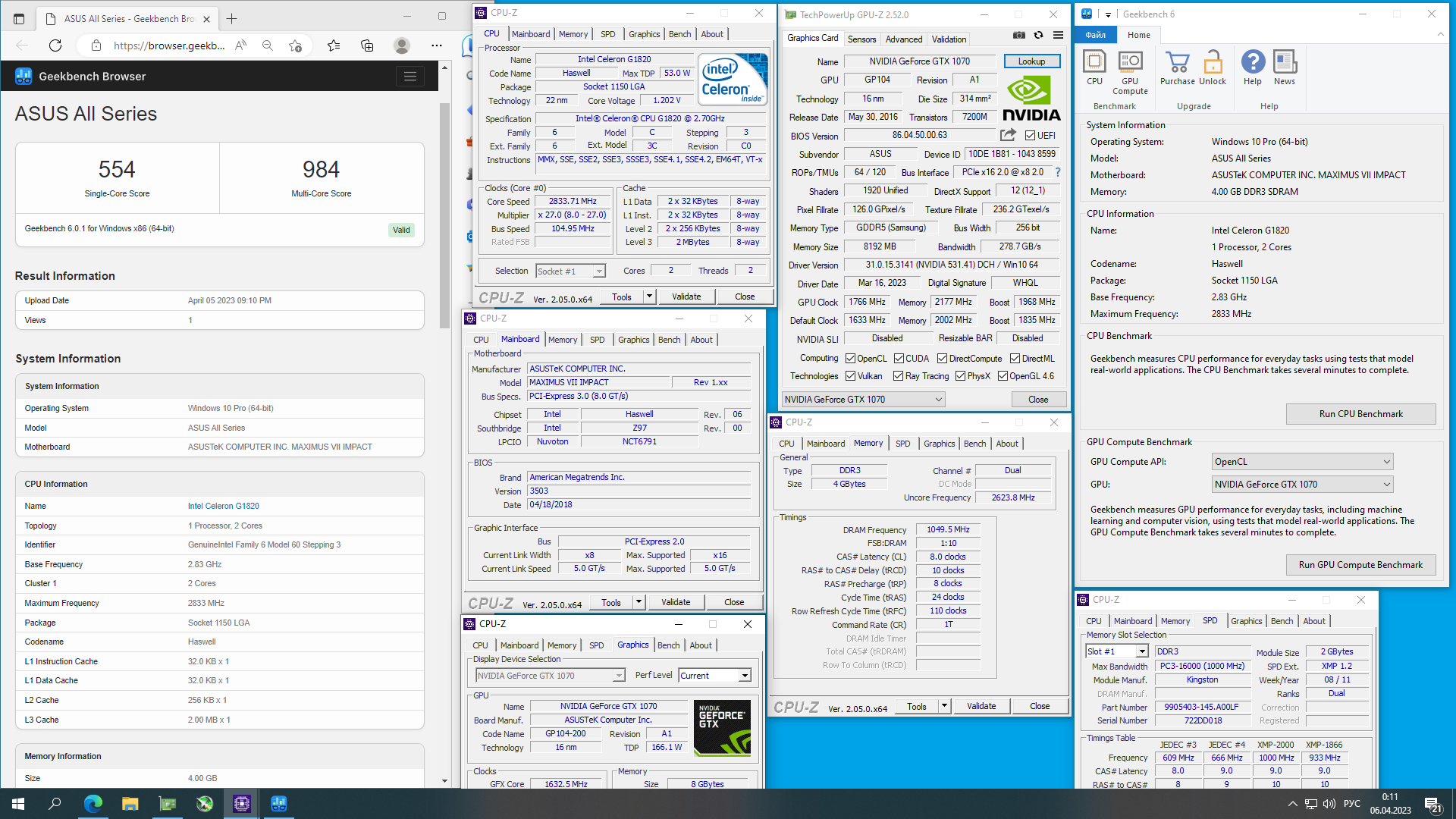Viewport: 1456px width, 819px height.
Task: Open a new tab in Edge
Action: click(232, 18)
